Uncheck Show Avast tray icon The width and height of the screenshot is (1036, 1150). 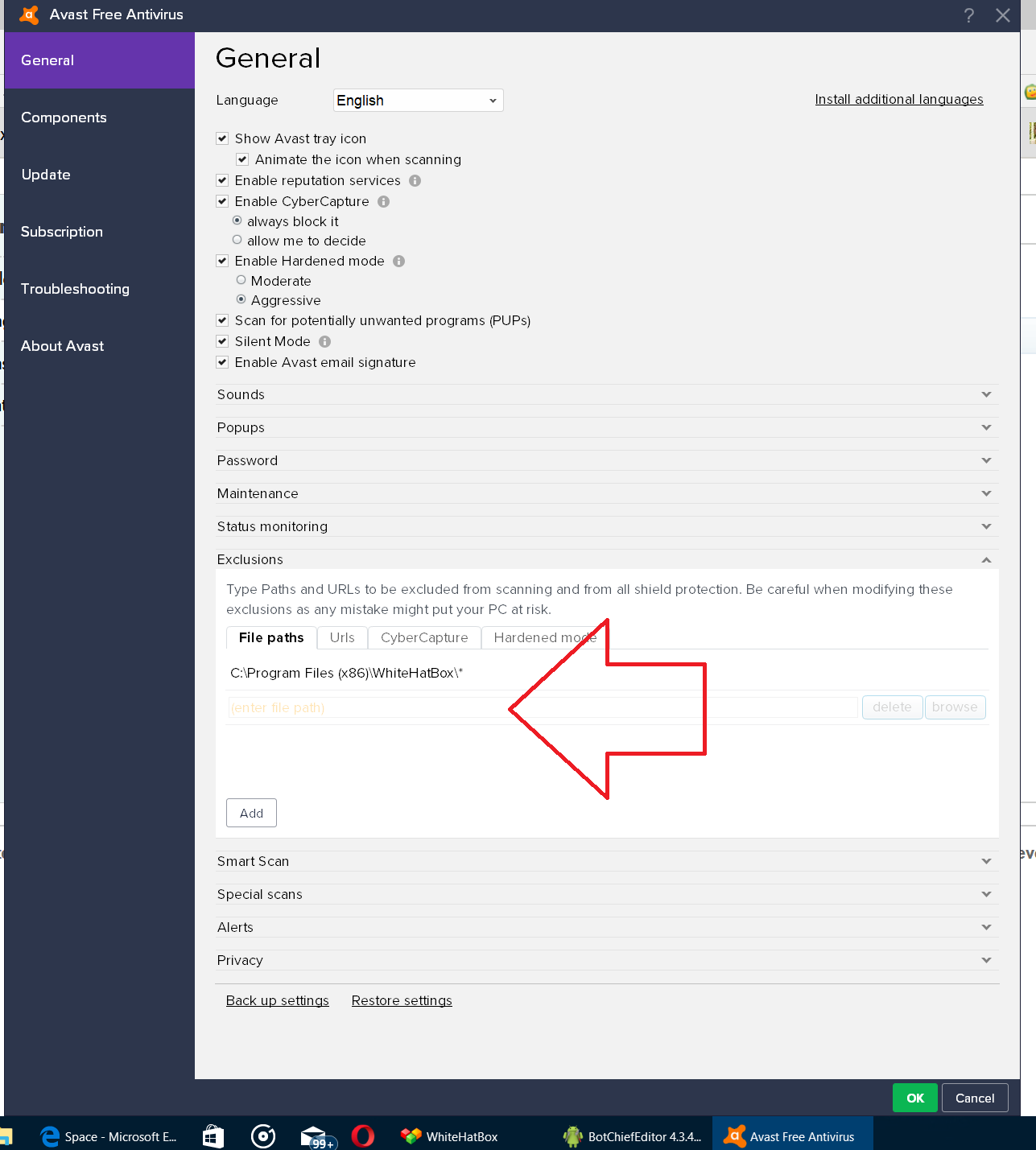click(222, 139)
